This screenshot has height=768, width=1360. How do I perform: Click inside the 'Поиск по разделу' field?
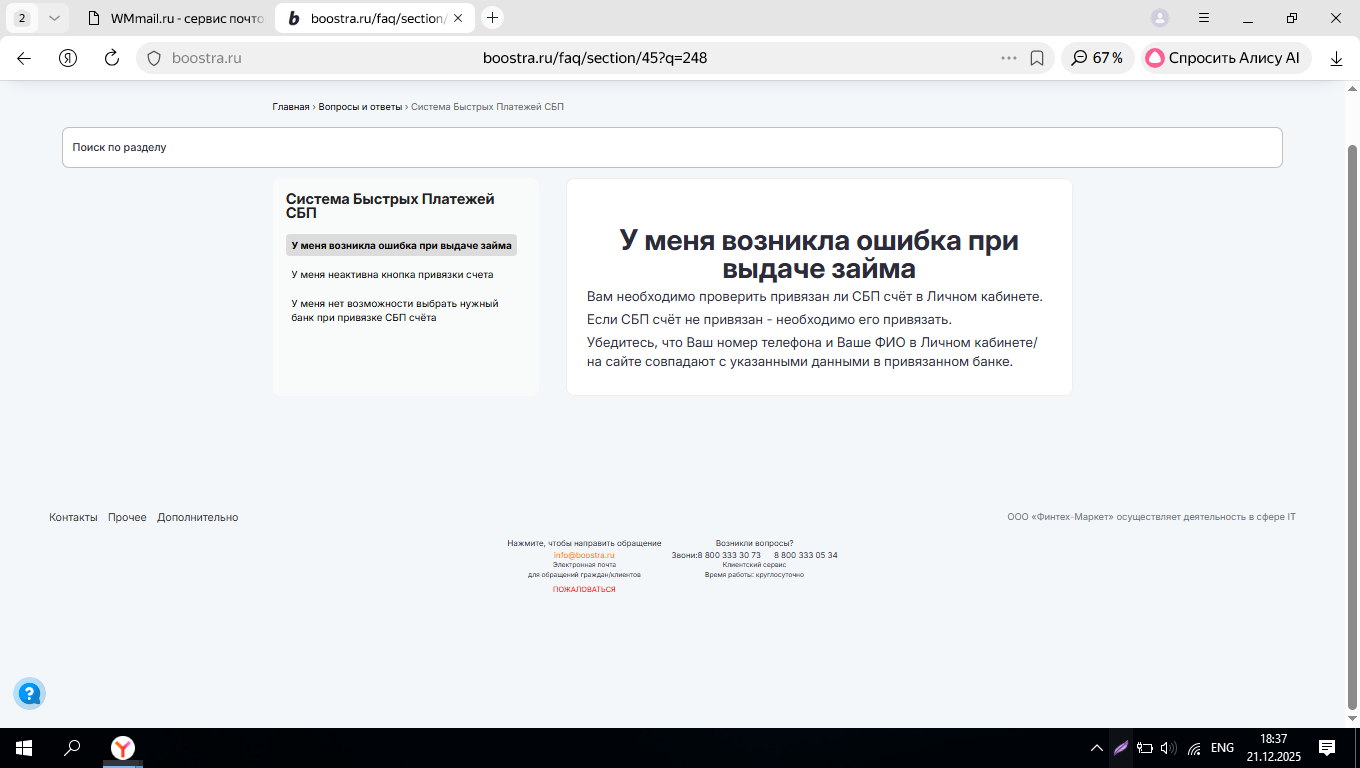[672, 147]
